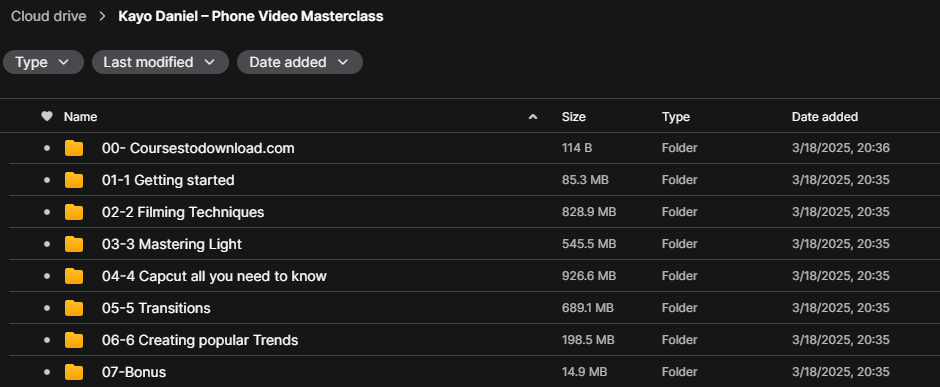Toggle favorite dot for 01-1 Getting started
The image size is (940, 387).
tap(47, 180)
